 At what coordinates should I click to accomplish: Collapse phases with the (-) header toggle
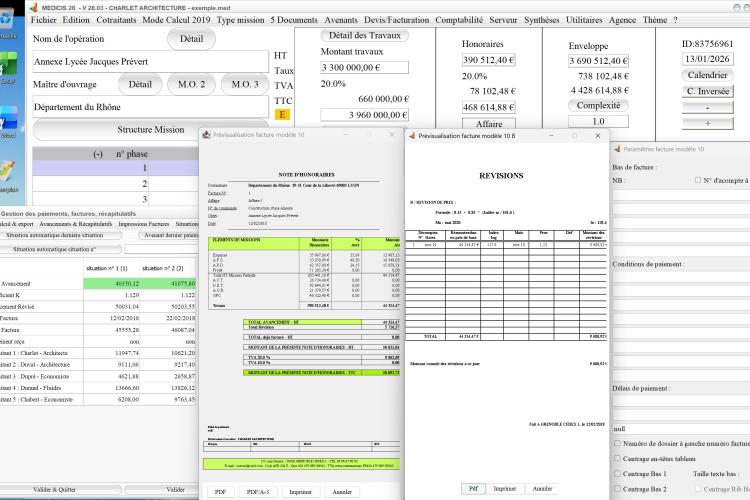(98, 154)
